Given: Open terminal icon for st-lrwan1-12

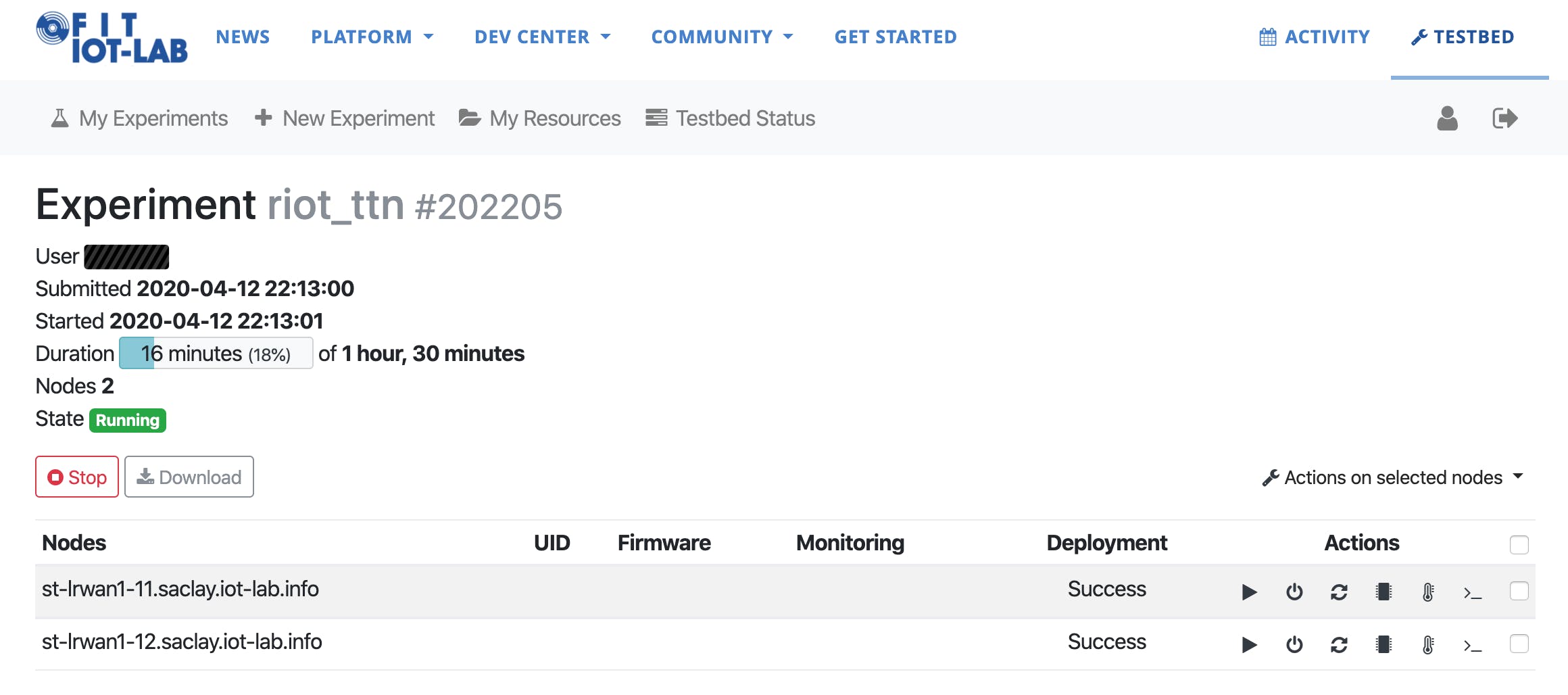Looking at the screenshot, I should [x=1473, y=646].
